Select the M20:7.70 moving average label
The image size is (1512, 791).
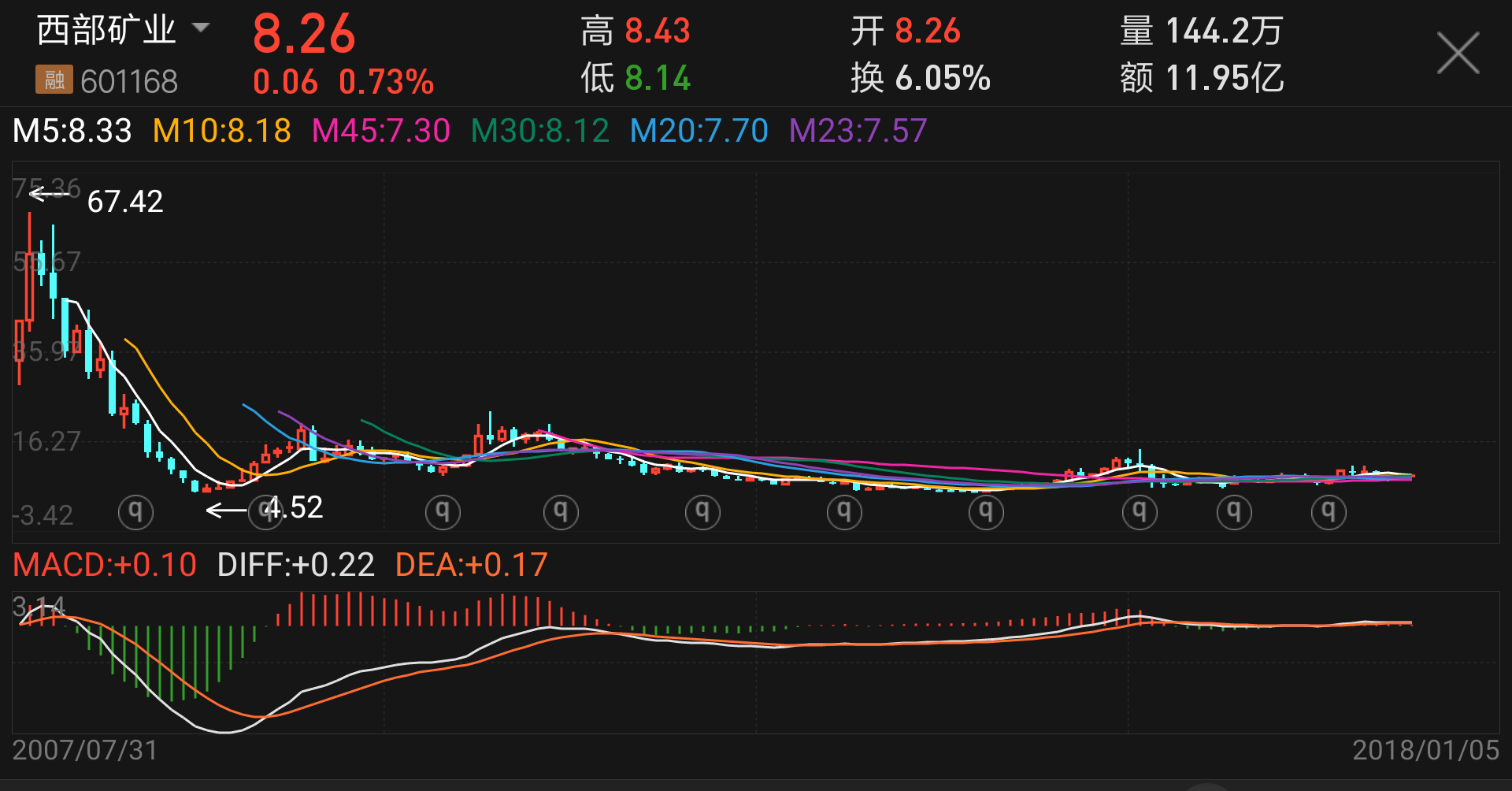coord(699,131)
